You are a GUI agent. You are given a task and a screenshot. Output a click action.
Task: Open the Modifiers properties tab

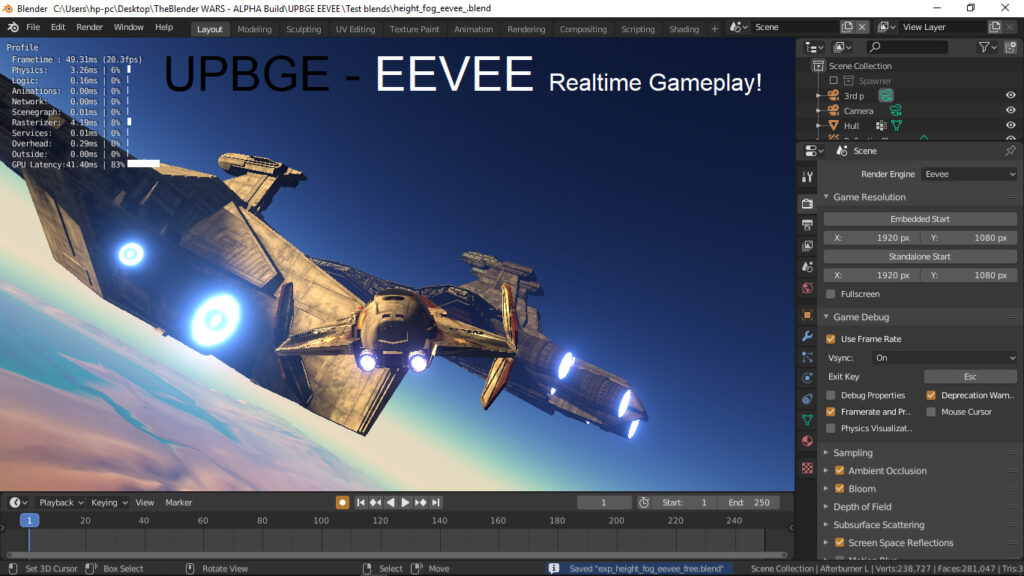[807, 336]
